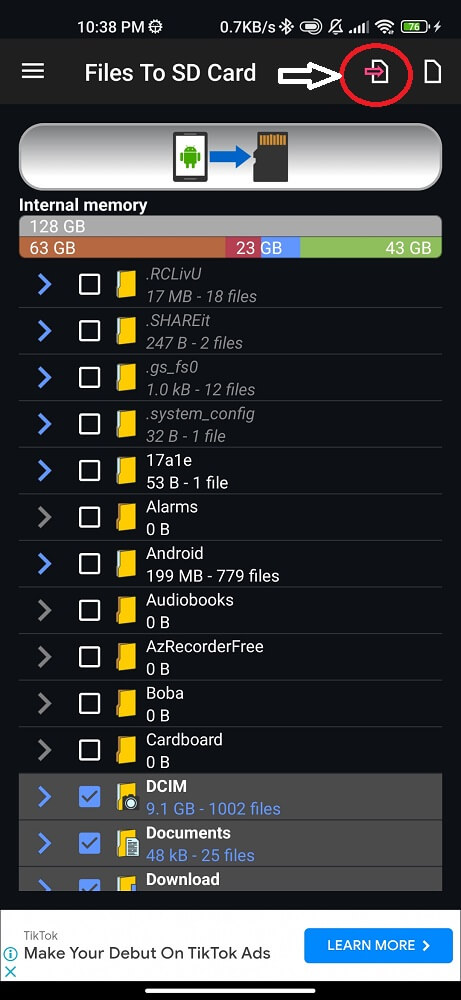This screenshot has height=1000, width=461.
Task: Expand the DCIM folder chevron
Action: coord(44,797)
